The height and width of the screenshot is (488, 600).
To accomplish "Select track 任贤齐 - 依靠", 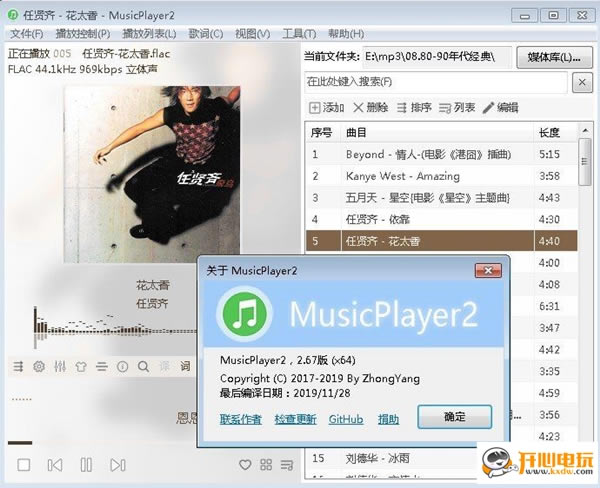I will (x=442, y=219).
